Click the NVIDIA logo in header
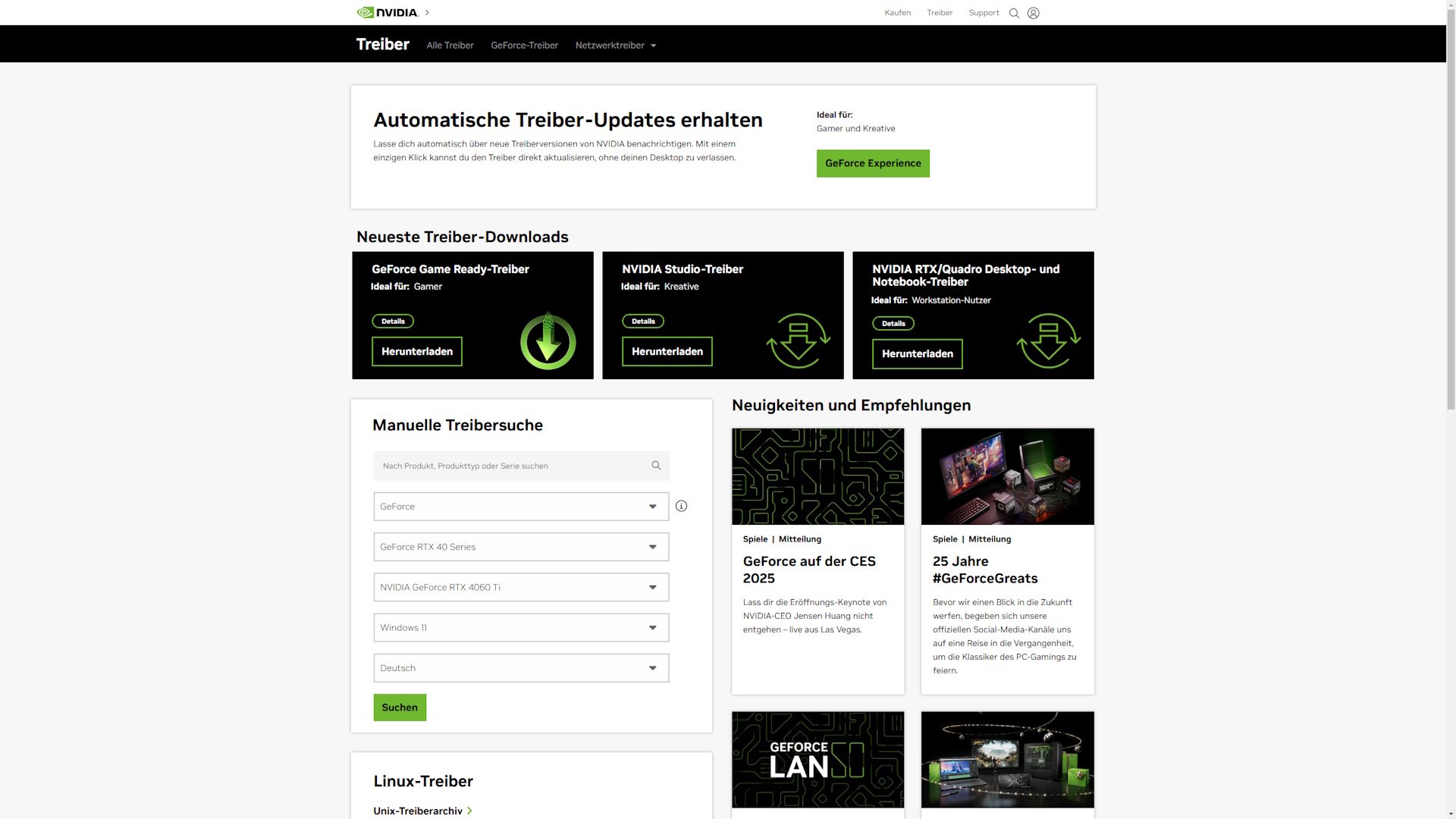 pyautogui.click(x=387, y=12)
